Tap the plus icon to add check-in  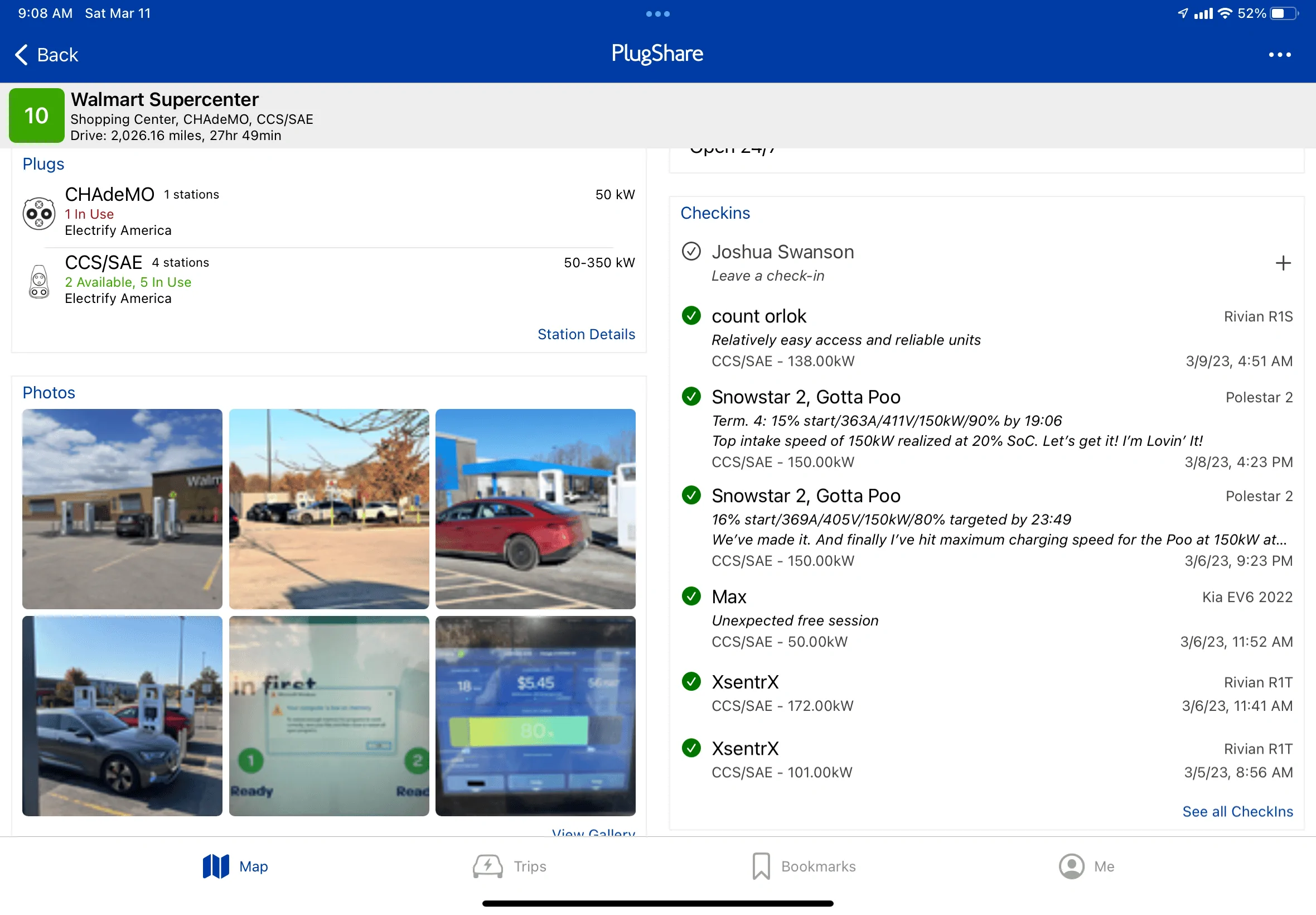(x=1283, y=263)
